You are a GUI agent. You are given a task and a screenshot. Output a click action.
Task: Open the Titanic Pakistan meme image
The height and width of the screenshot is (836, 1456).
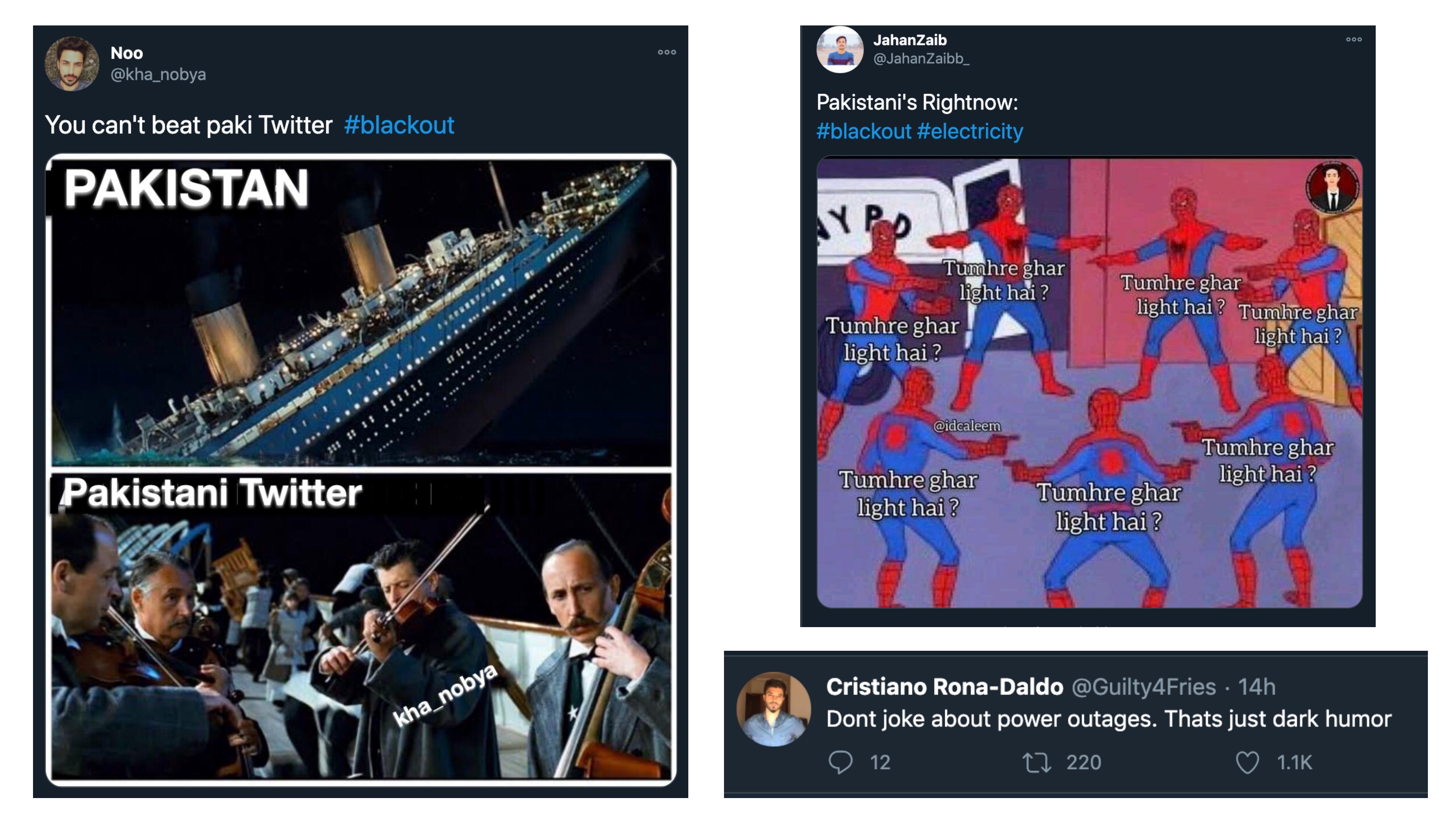pyautogui.click(x=361, y=470)
